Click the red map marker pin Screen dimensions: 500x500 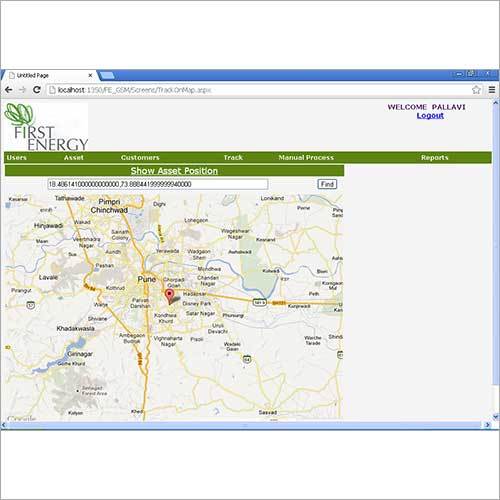coord(170,296)
